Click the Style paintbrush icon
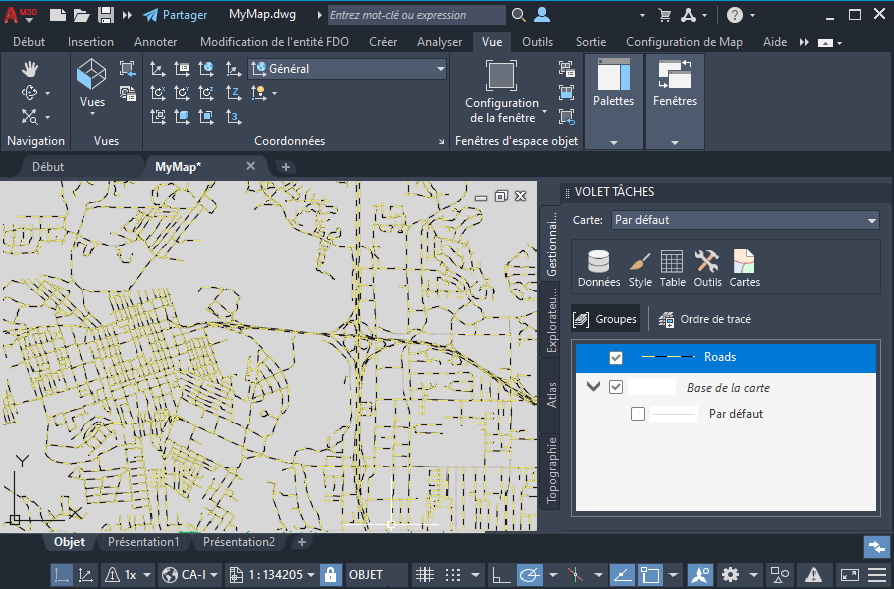894x589 pixels. (x=640, y=268)
